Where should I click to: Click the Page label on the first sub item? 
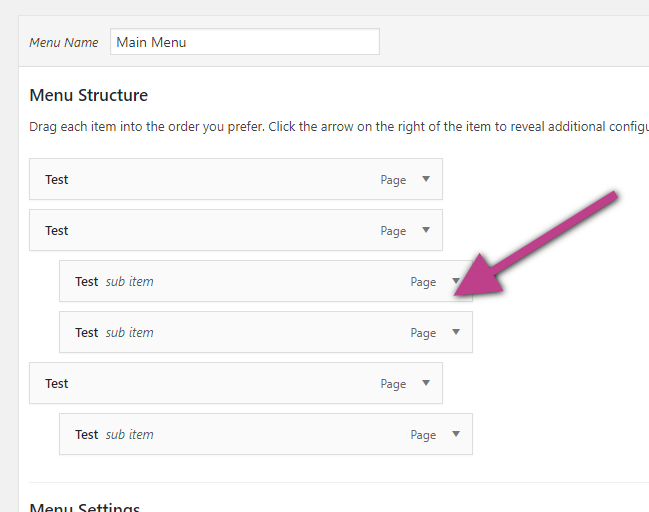[x=423, y=282]
